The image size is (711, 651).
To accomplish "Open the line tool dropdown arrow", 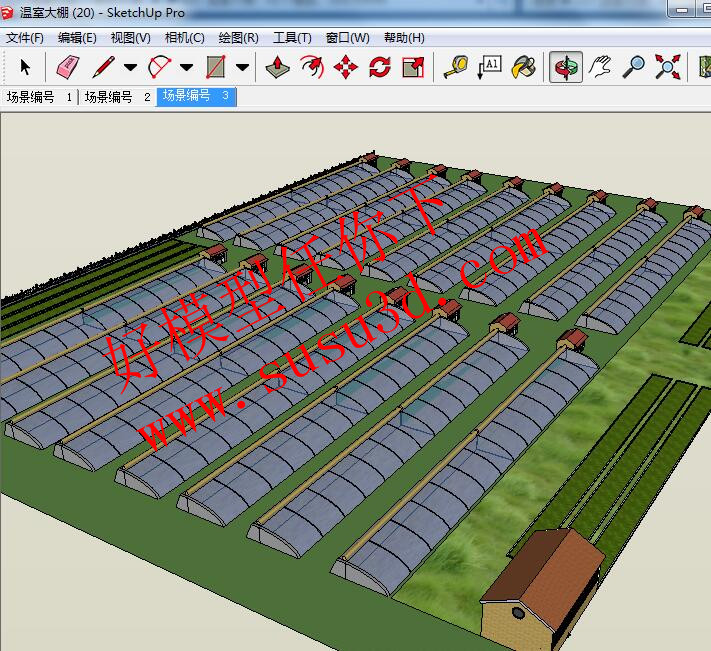I will (131, 68).
